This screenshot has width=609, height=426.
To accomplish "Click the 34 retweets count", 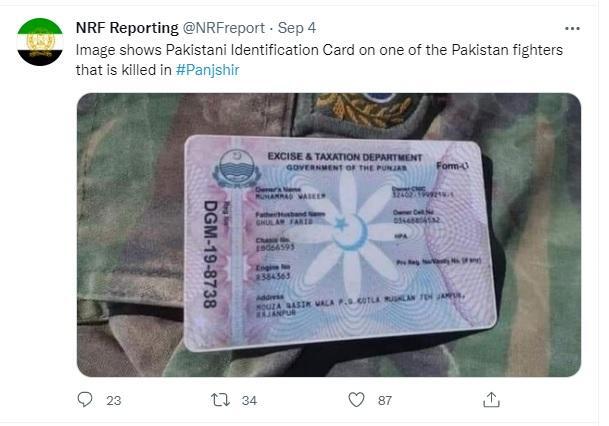I will point(249,400).
